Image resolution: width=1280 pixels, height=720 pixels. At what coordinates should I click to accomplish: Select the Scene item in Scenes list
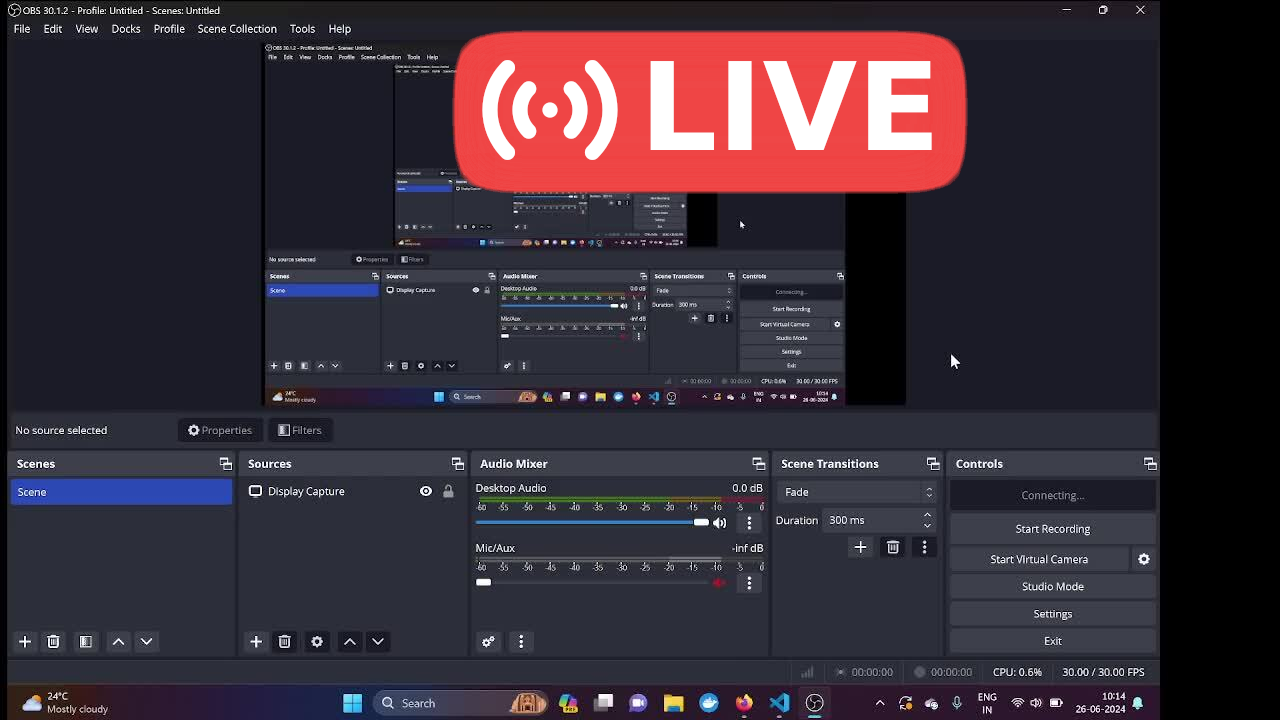tap(121, 492)
